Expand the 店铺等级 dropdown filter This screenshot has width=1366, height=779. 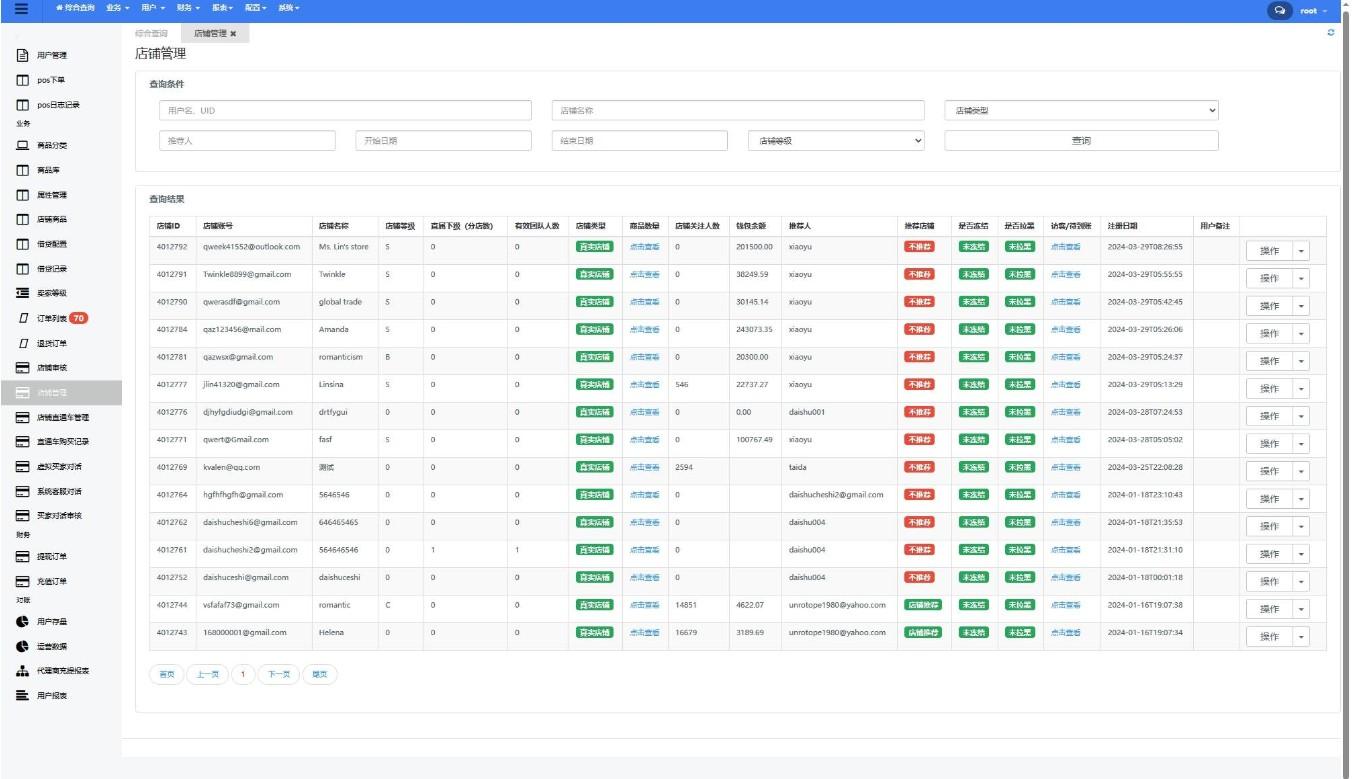click(x=836, y=141)
